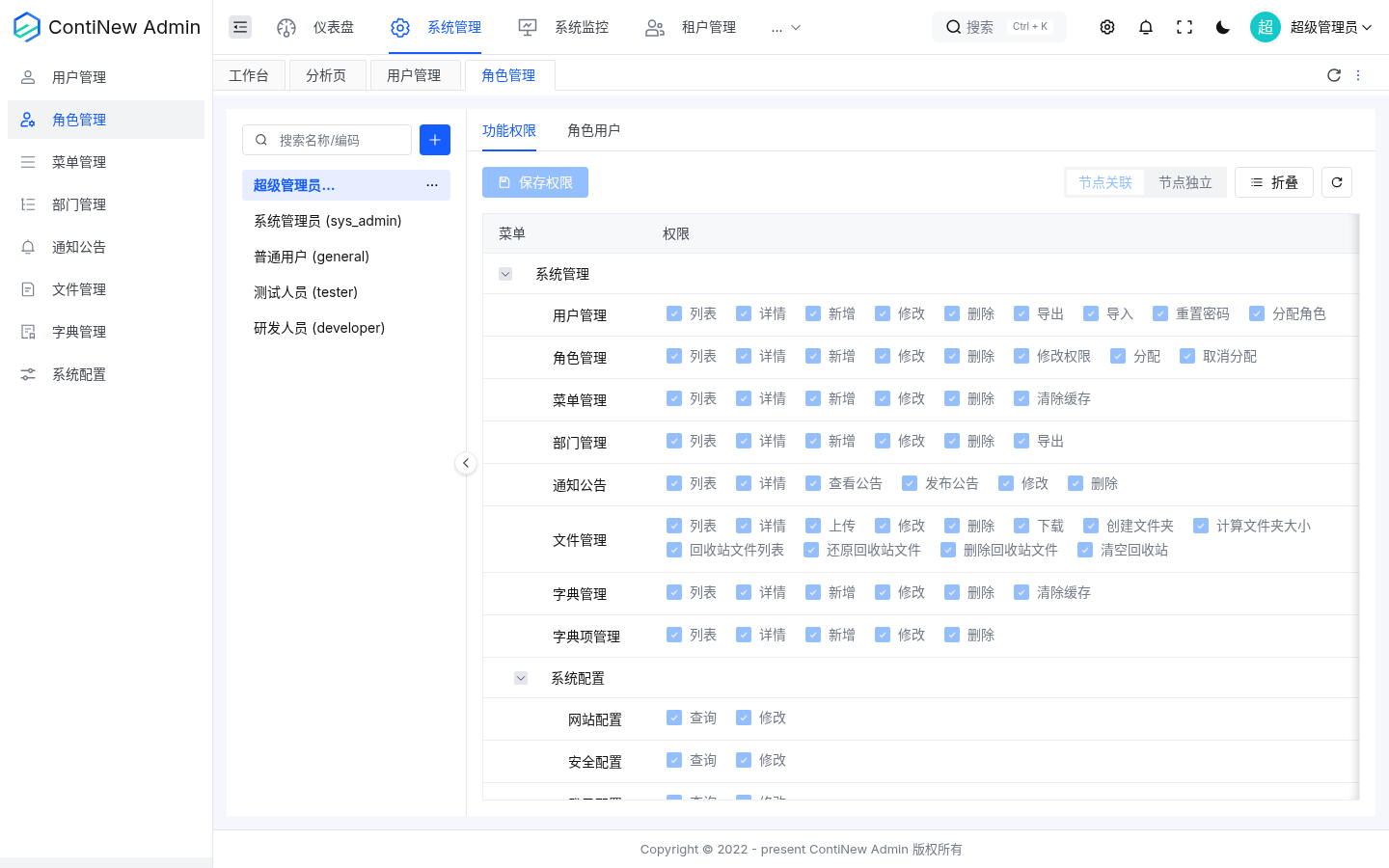This screenshot has width=1389, height=868.
Task: Toggle 用户管理 列表 permission checkbox
Action: 674,313
